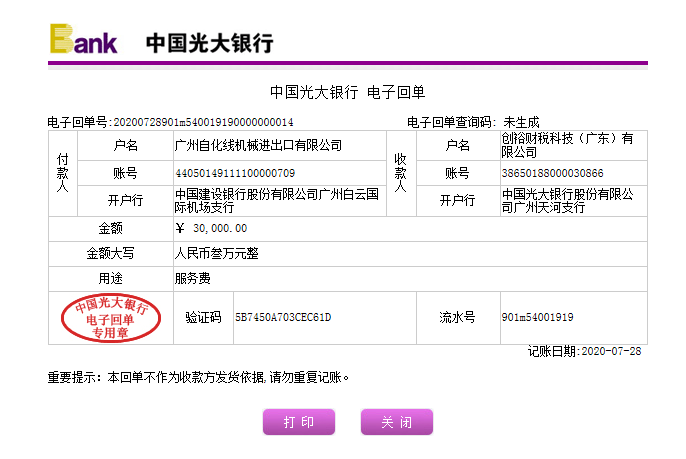
Task: Select receipt number 20200728901m540019190000000014
Action: tap(203, 122)
